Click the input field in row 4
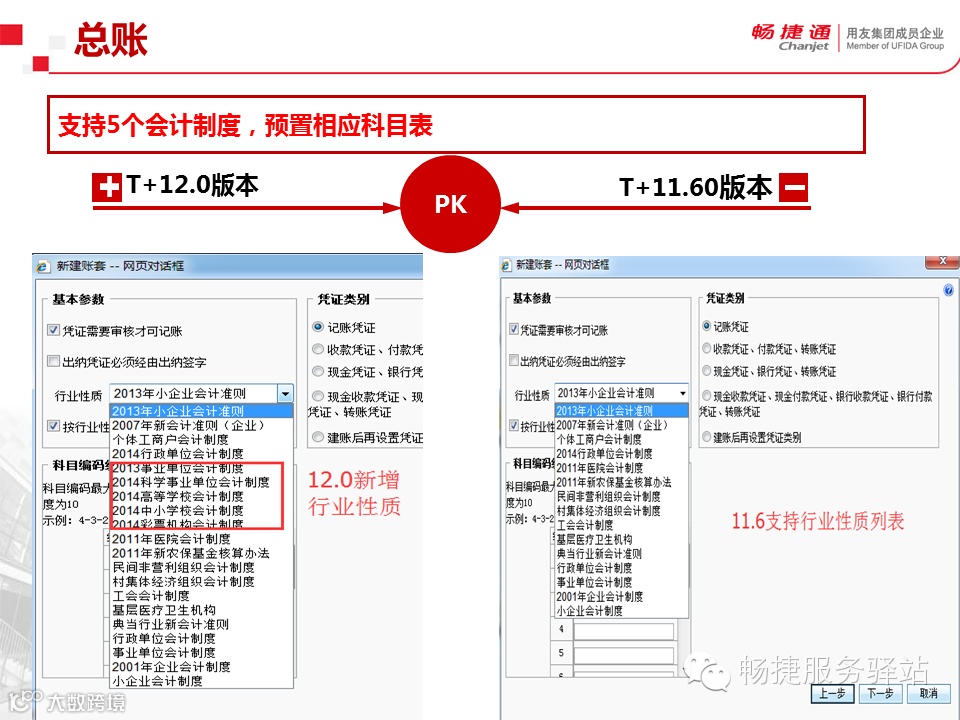960x720 pixels. 624,630
